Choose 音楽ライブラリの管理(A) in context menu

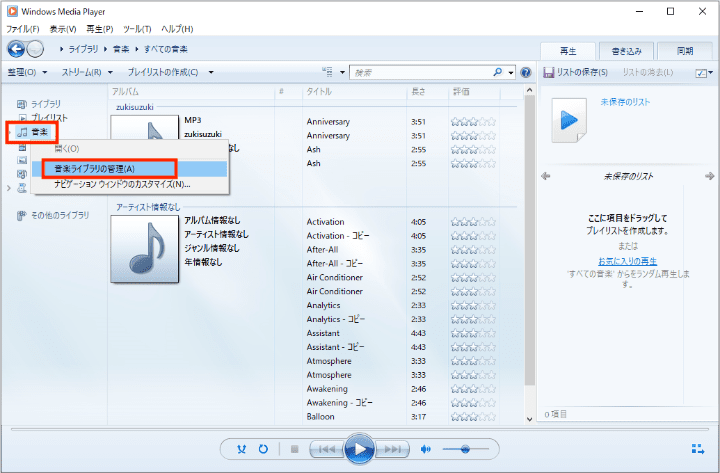tap(129, 169)
